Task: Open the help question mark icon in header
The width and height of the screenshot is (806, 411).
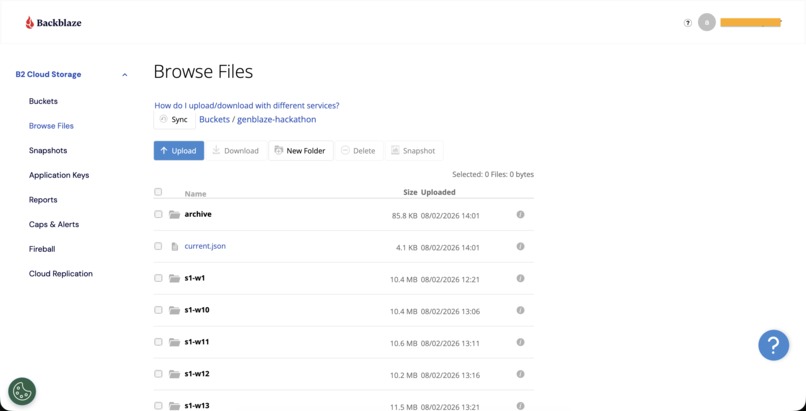Action: pyautogui.click(x=688, y=23)
